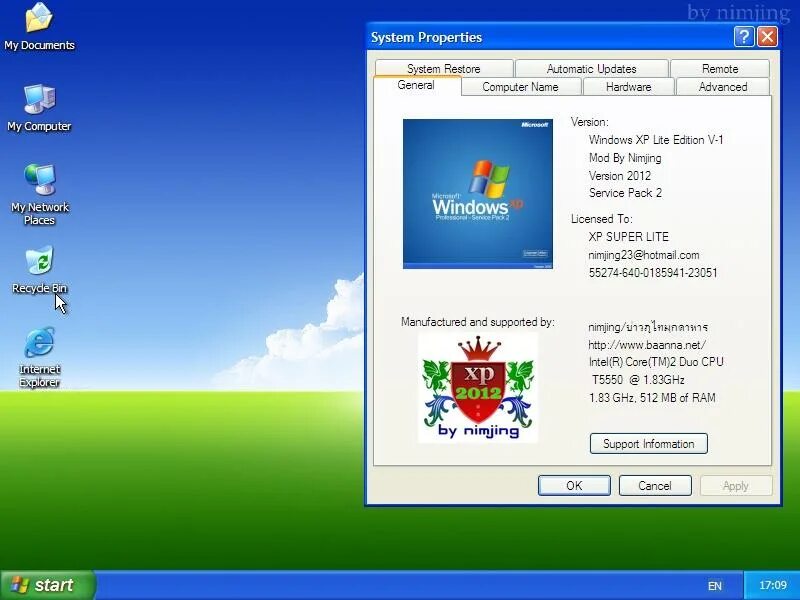Click the 'Licensed To:' label
This screenshot has height=600, width=800.
point(602,219)
